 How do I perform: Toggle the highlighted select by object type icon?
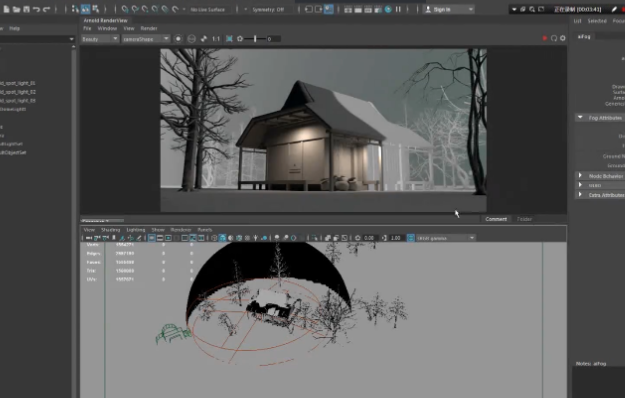[85, 9]
